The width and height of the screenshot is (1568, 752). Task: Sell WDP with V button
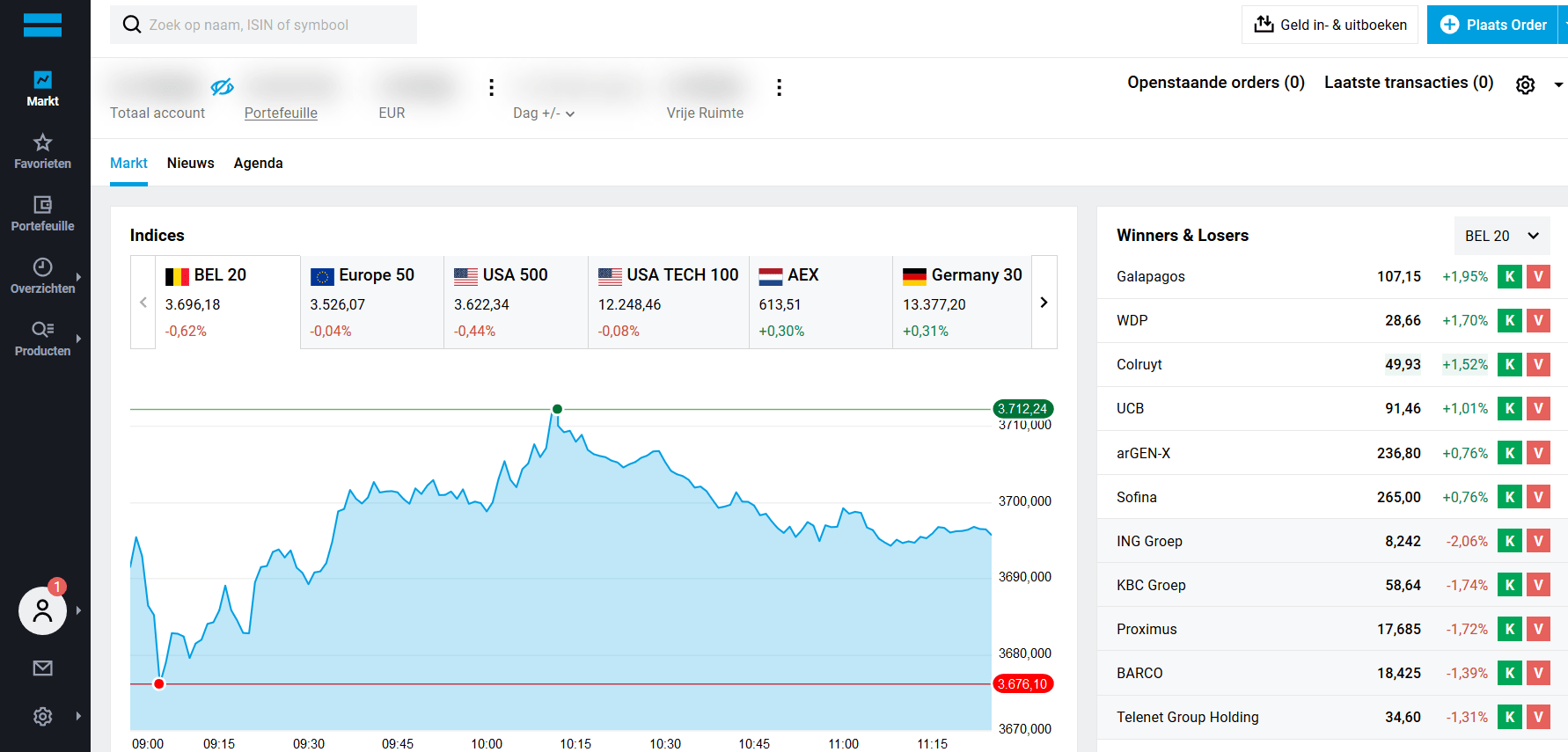(x=1538, y=320)
